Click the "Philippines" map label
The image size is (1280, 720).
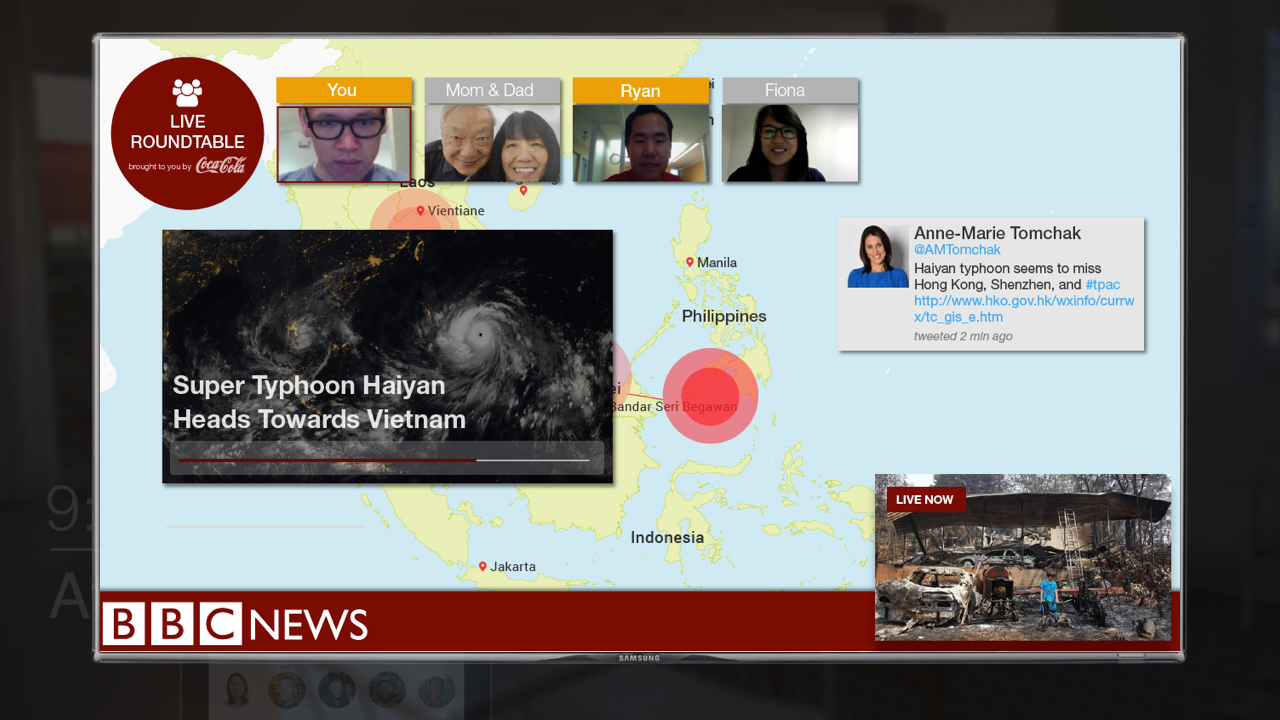tap(724, 316)
